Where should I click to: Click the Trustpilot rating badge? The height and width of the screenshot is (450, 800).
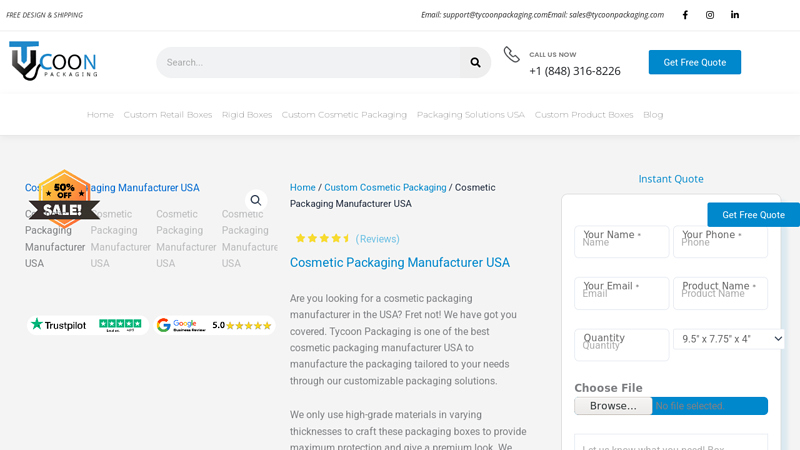click(x=86, y=325)
